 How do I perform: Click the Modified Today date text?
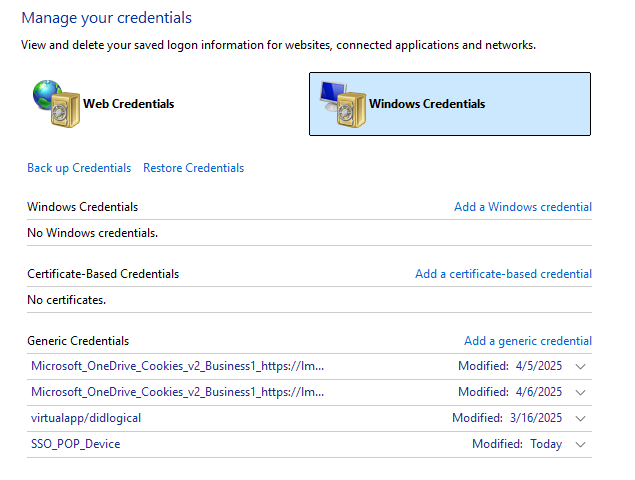[546, 444]
